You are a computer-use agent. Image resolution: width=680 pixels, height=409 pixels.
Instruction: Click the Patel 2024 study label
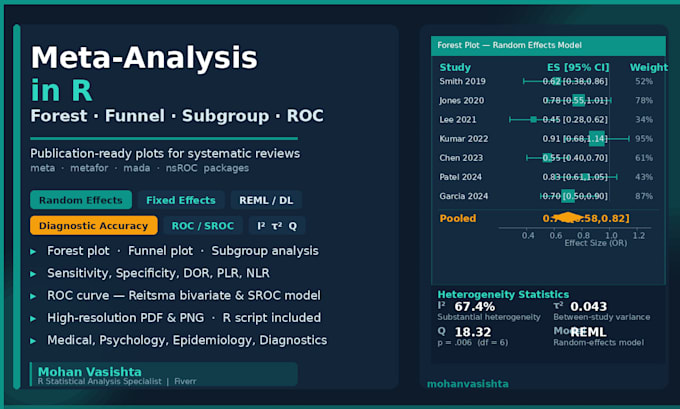461,177
